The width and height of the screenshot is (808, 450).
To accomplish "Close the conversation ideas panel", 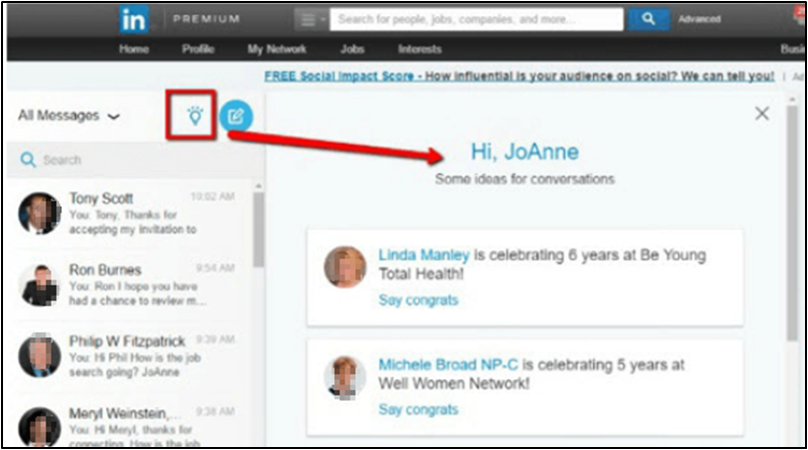I will [x=762, y=114].
